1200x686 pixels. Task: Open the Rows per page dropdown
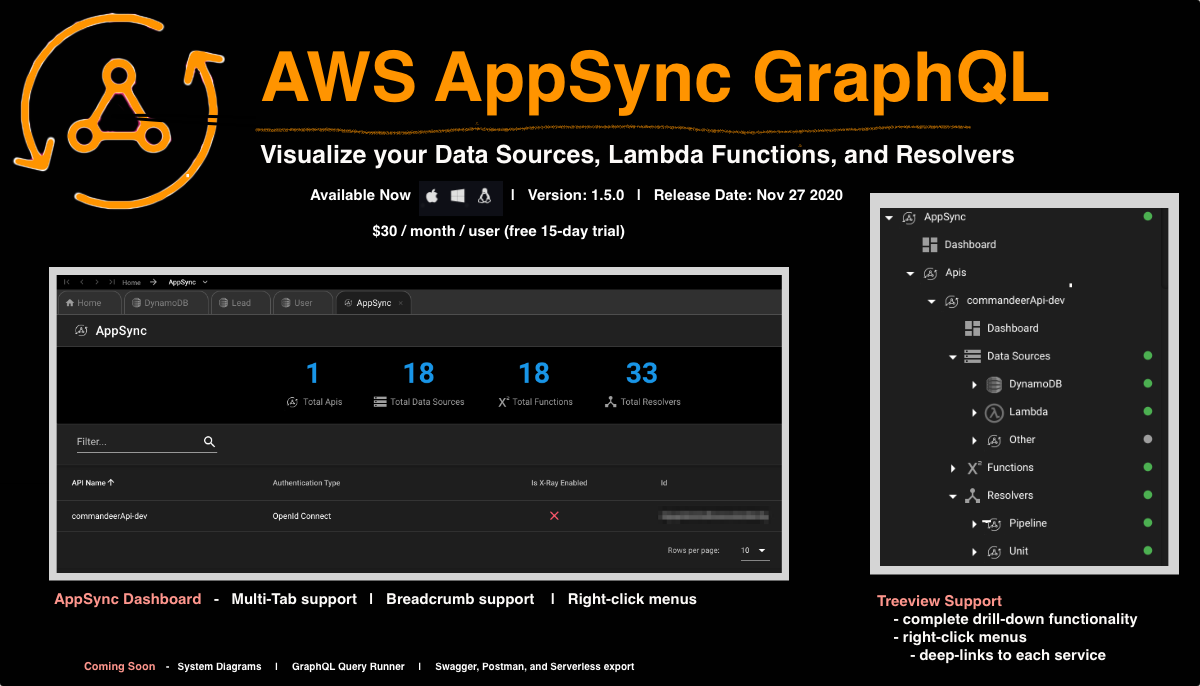click(x=755, y=551)
